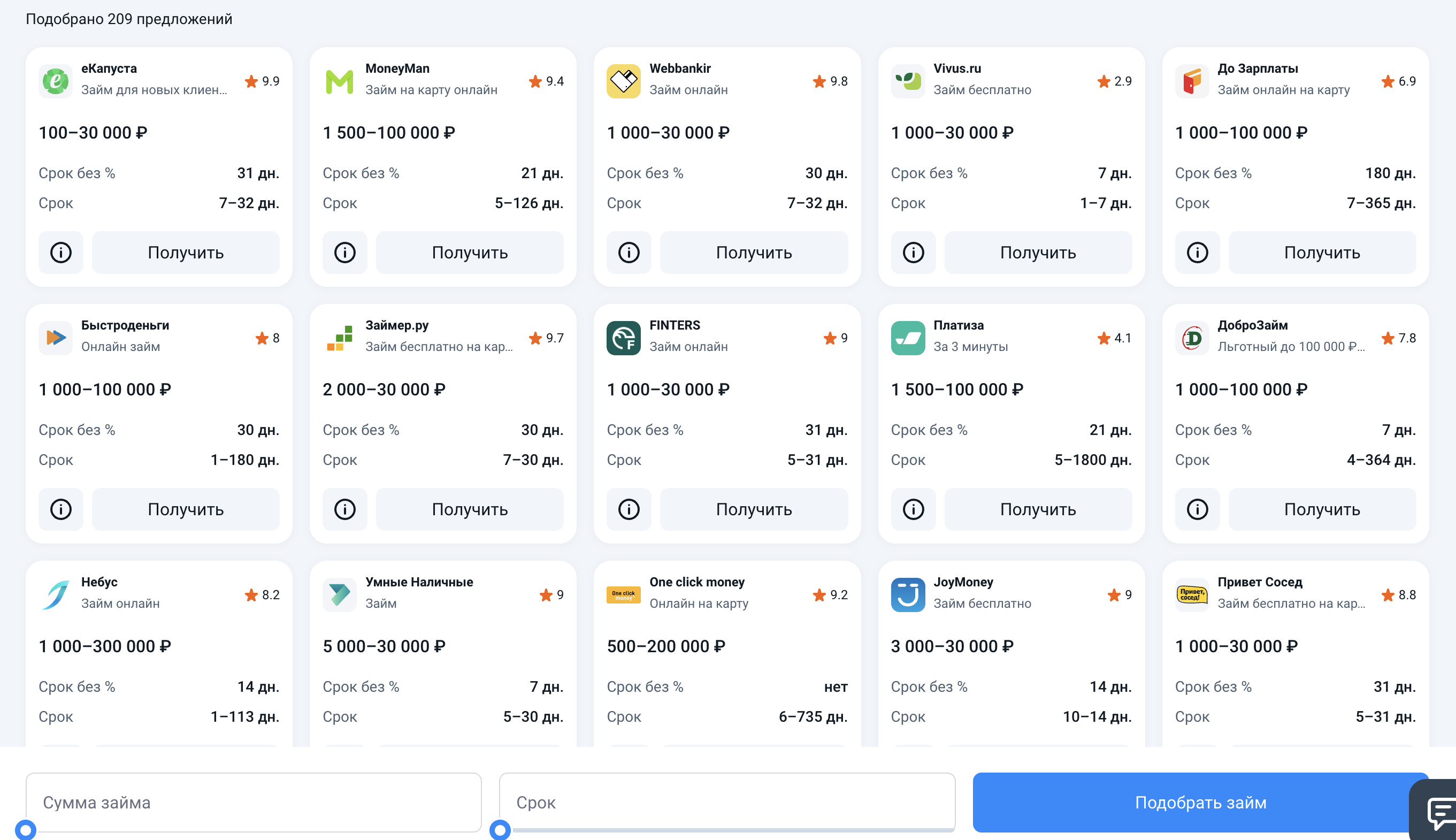Open info for еКапуста offer
The width and height of the screenshot is (1456, 840).
pos(60,252)
